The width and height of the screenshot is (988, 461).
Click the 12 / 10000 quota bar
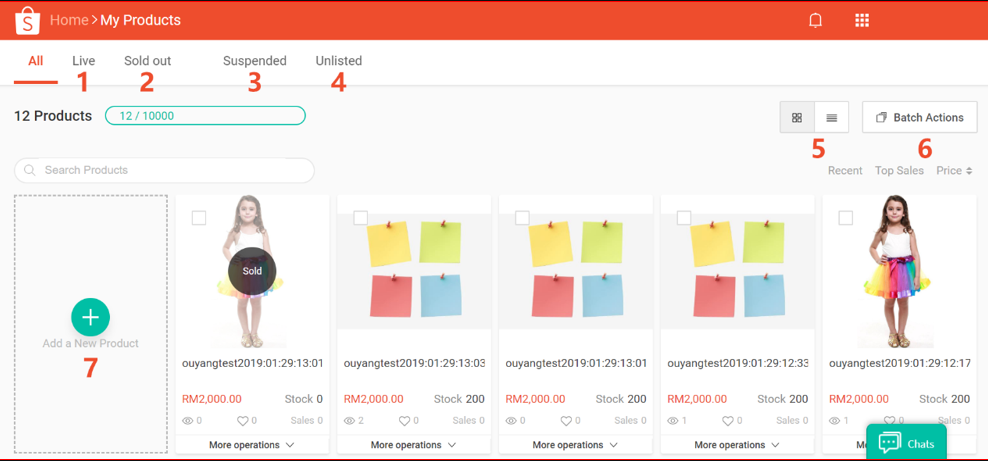(x=205, y=116)
